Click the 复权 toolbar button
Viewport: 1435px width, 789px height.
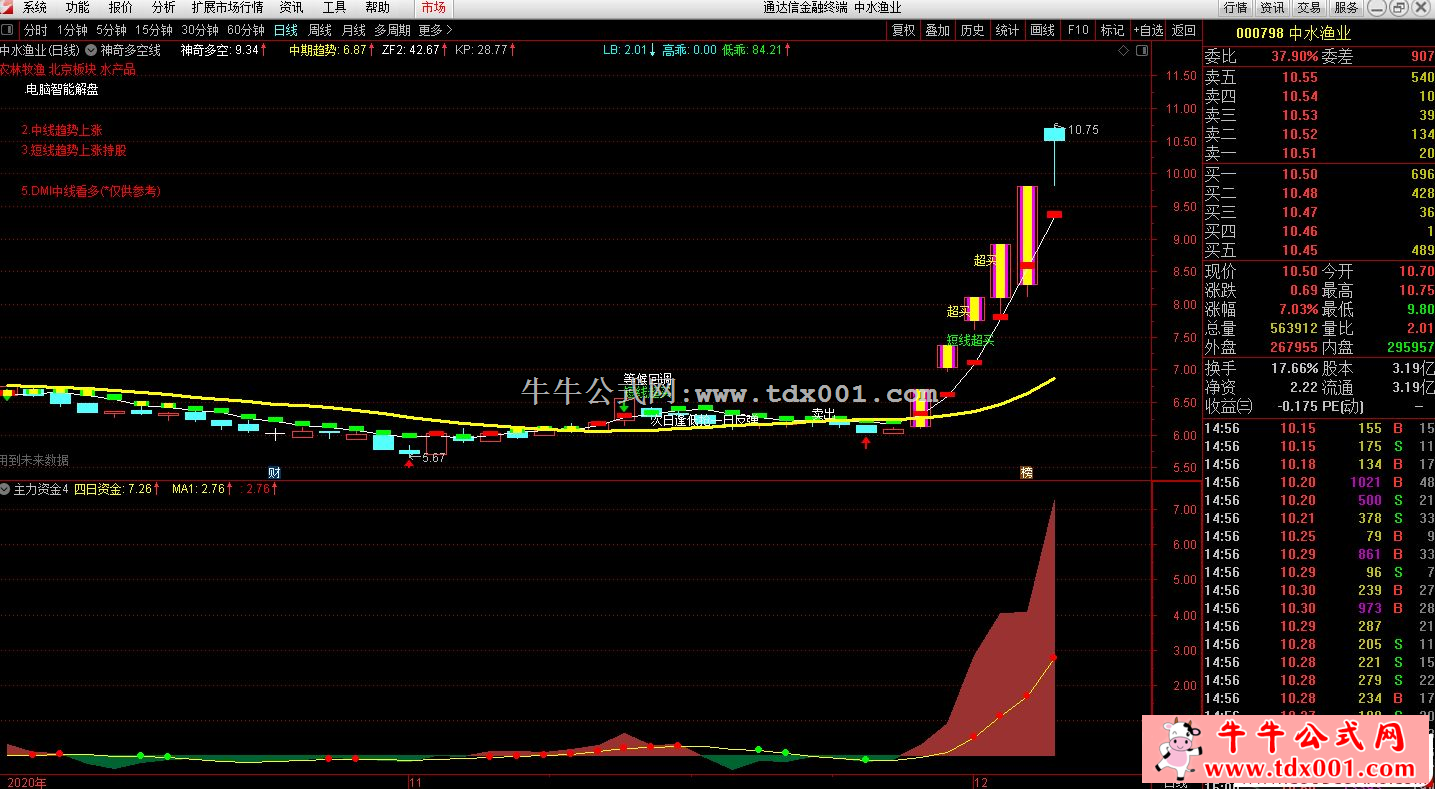(x=903, y=30)
